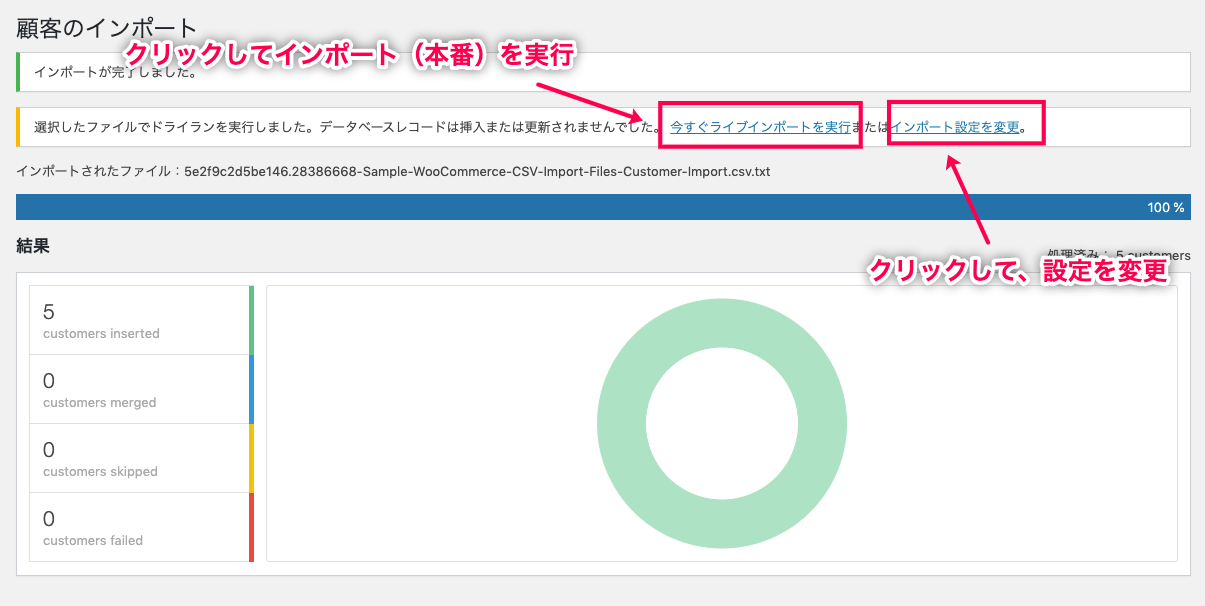This screenshot has height=606, width=1205.
Task: Select the customers skipped result tile
Action: [x=141, y=458]
